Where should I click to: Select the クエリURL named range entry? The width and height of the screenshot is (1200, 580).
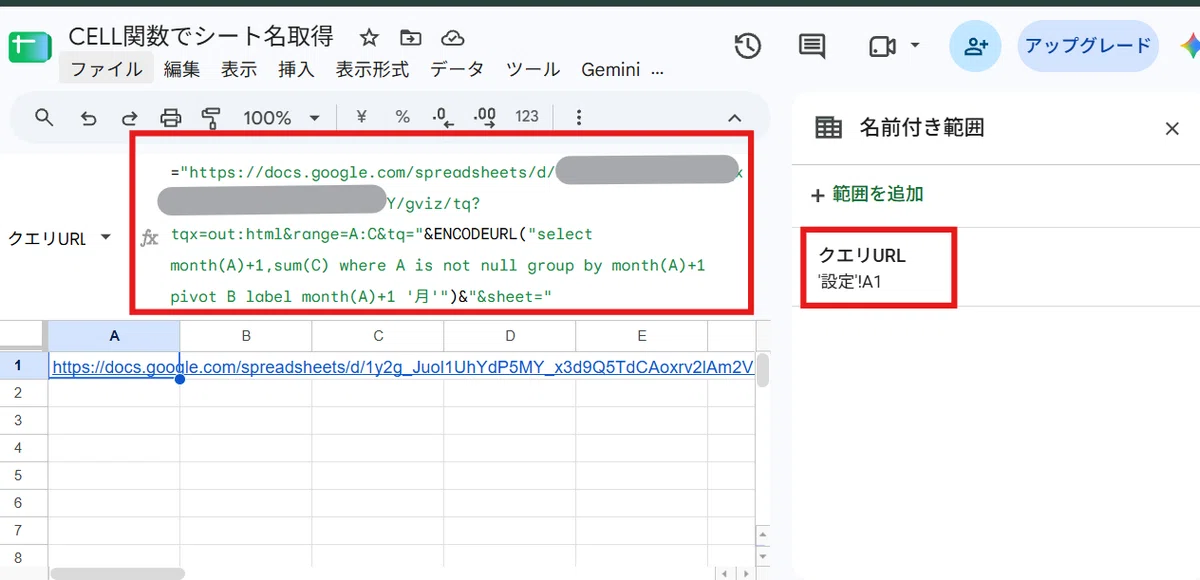click(x=874, y=268)
